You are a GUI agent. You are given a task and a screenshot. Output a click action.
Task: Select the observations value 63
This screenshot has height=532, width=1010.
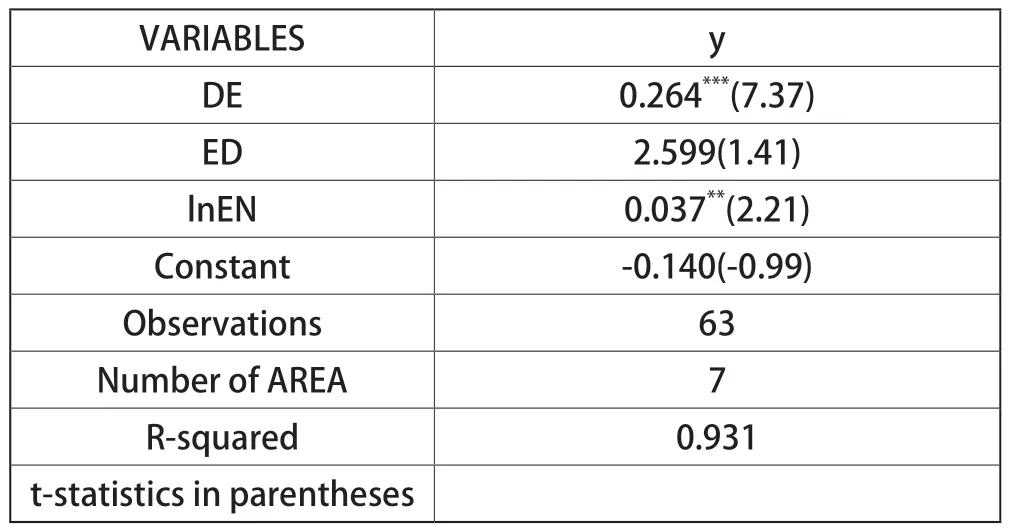(x=717, y=323)
